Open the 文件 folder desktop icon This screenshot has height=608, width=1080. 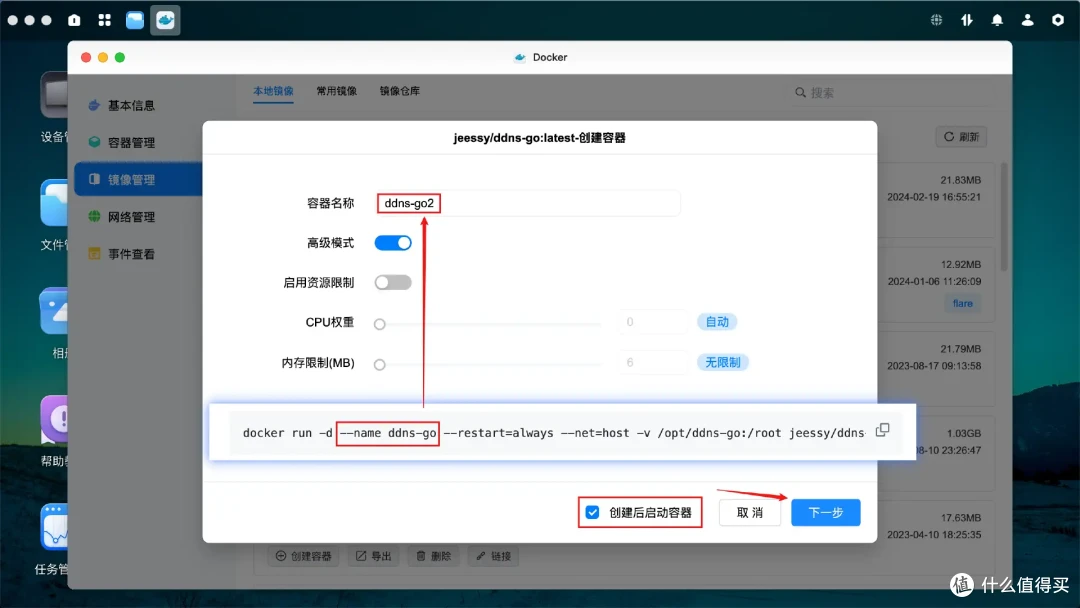click(54, 202)
